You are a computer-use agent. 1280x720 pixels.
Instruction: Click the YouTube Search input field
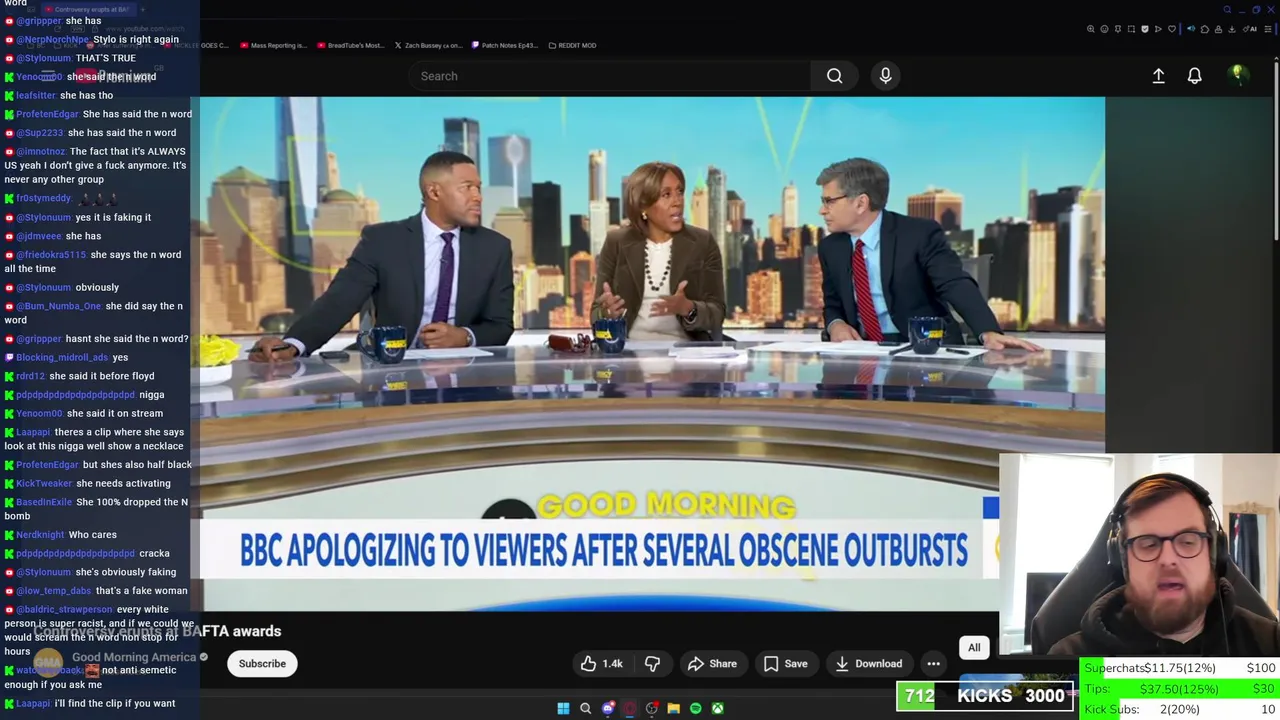click(610, 76)
